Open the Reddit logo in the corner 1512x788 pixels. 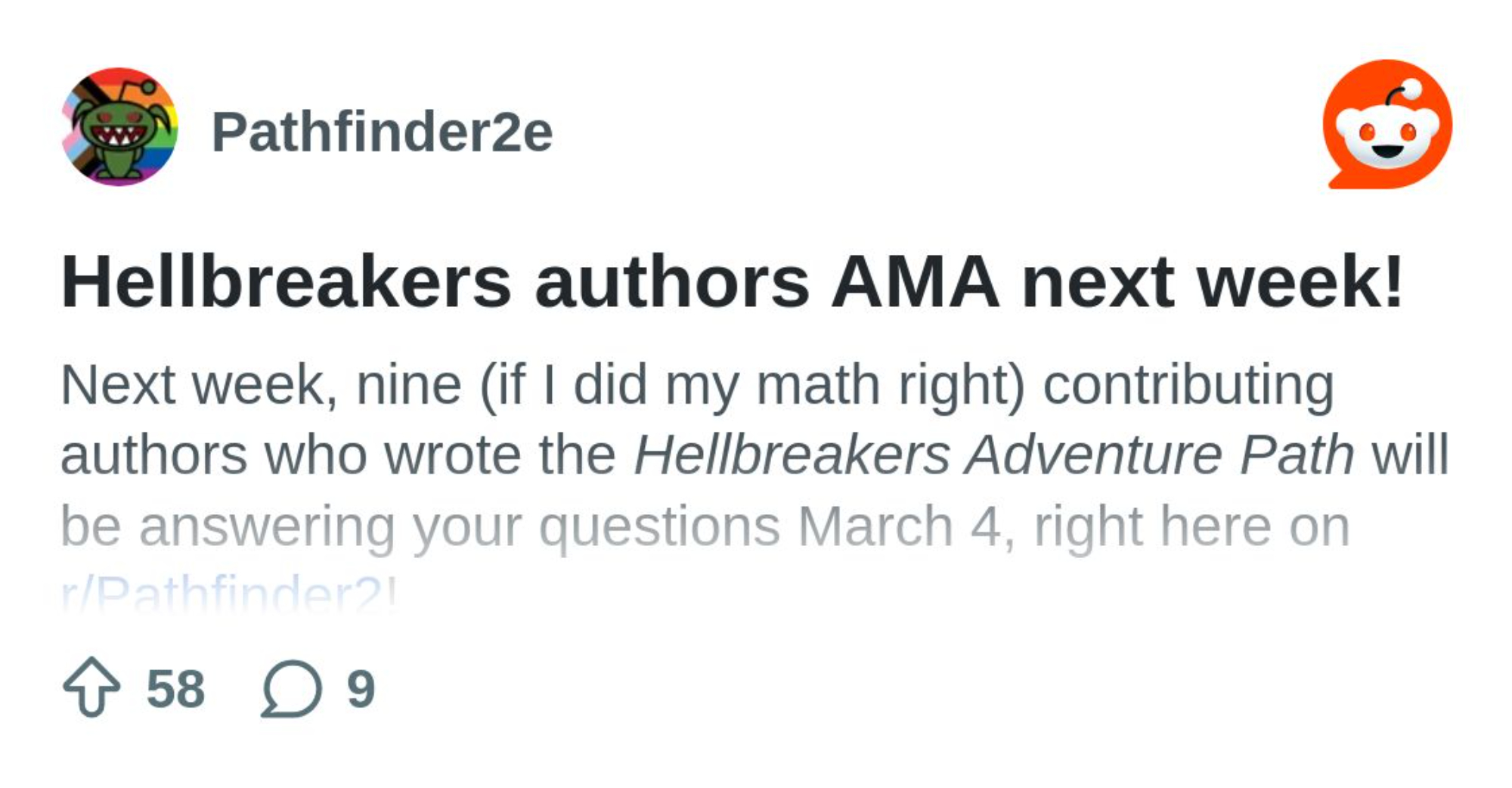[x=1387, y=125]
